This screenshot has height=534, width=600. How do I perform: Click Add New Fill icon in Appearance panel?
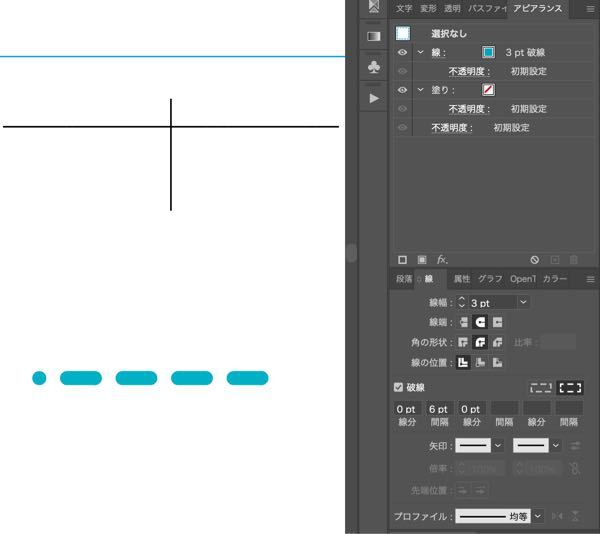[x=422, y=260]
